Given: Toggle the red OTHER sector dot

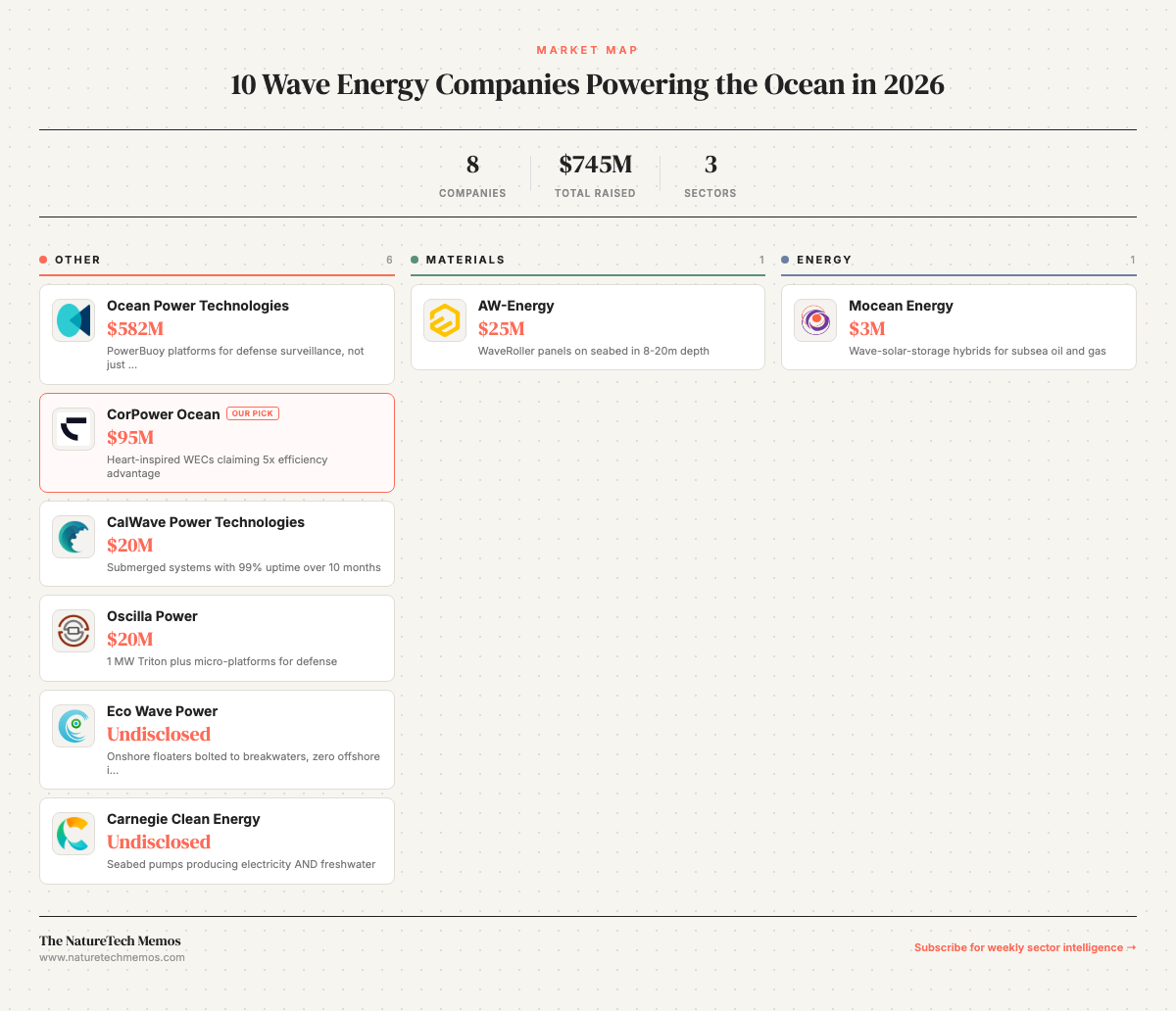Looking at the screenshot, I should click(43, 260).
